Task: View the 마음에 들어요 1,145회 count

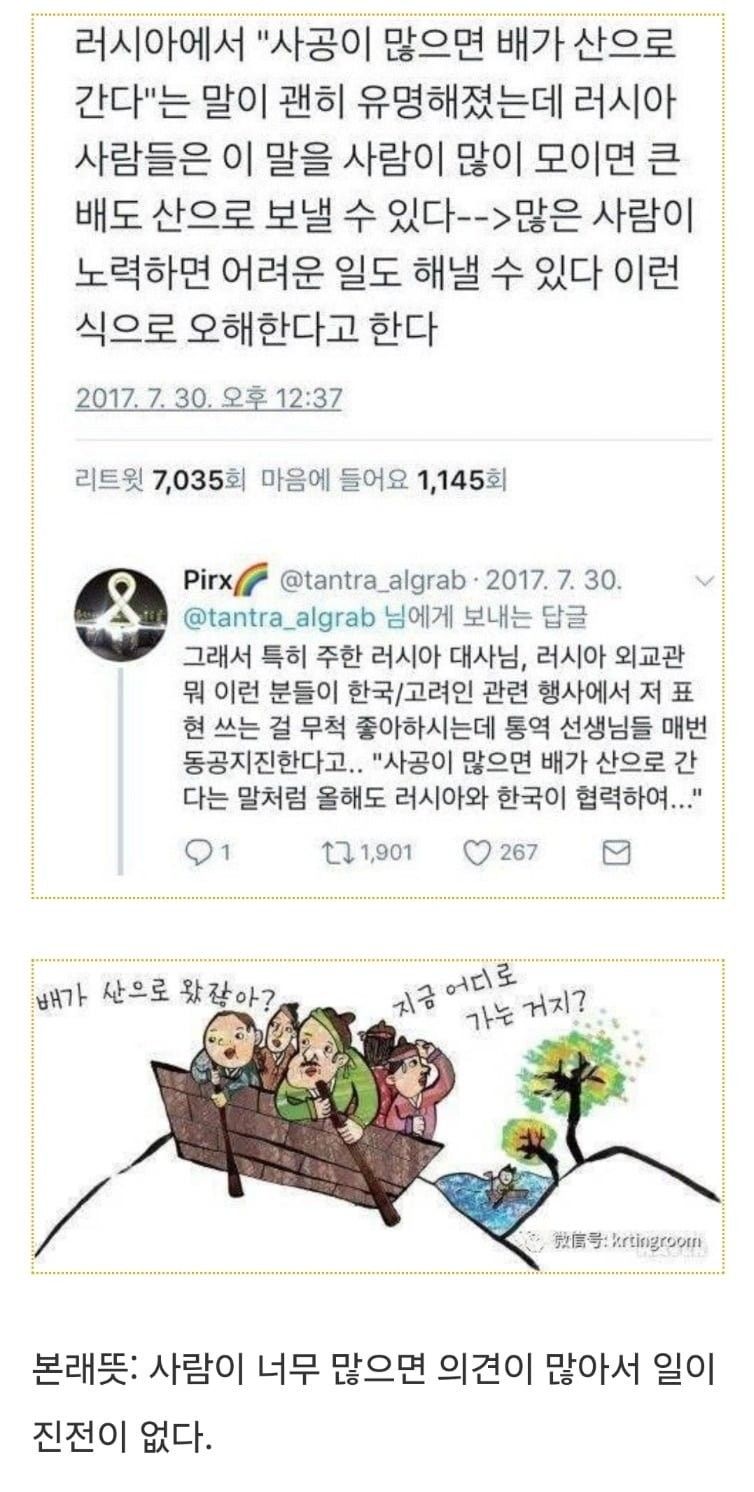Action: click(x=384, y=479)
